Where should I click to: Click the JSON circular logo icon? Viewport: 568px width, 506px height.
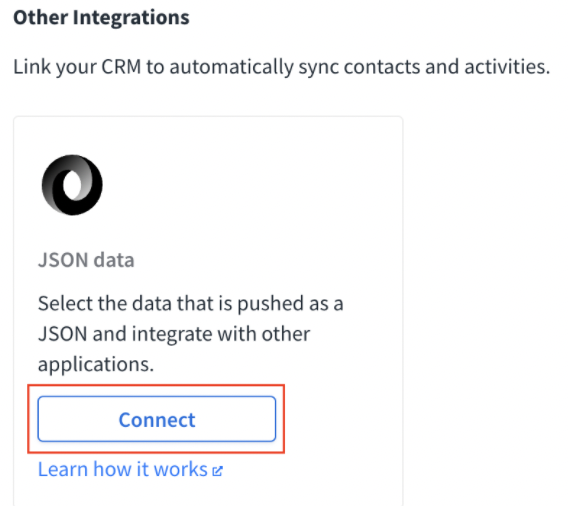(72, 185)
